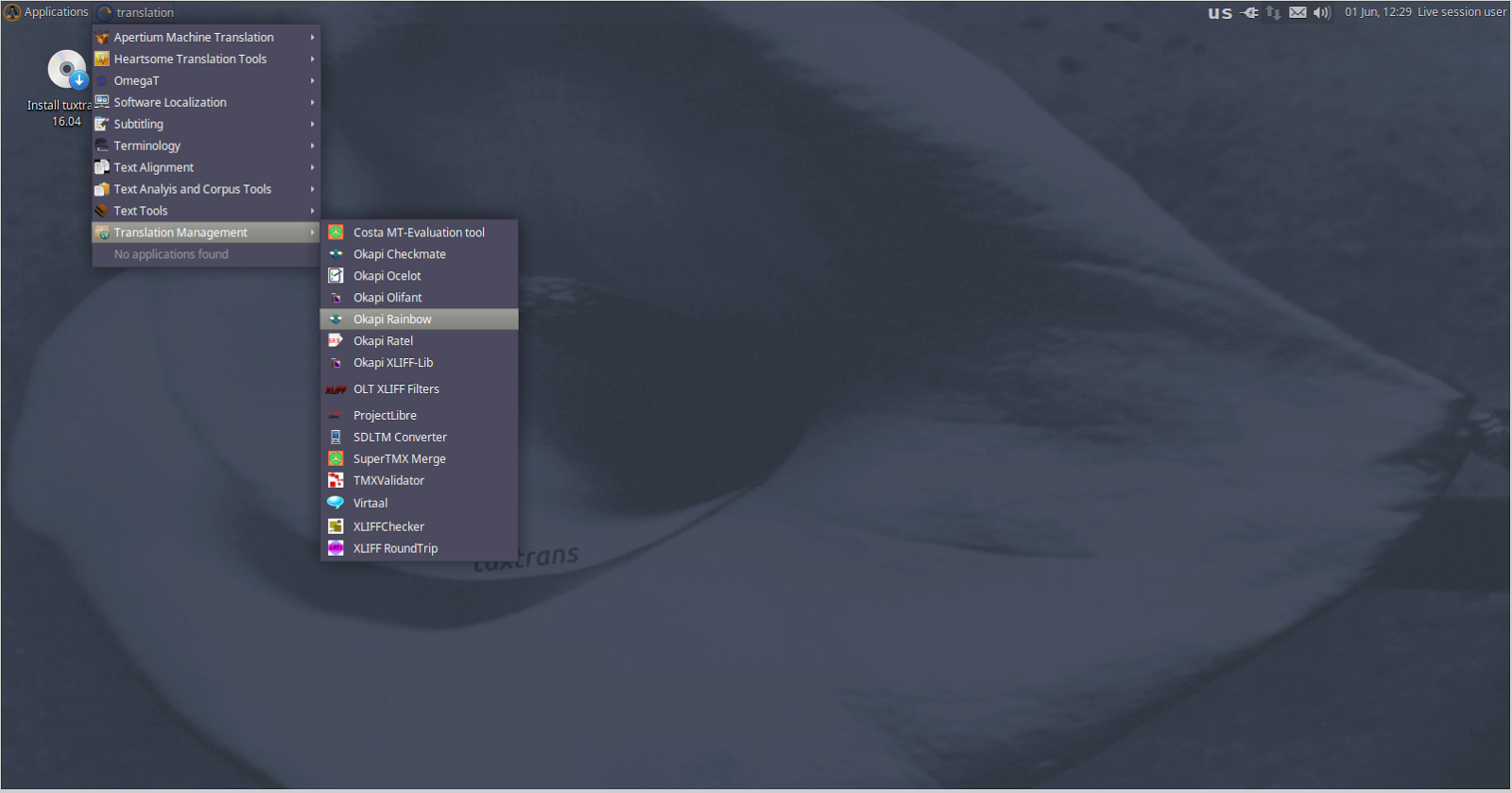Click the TMXValidator icon
The width and height of the screenshot is (1512, 793).
coord(335,480)
